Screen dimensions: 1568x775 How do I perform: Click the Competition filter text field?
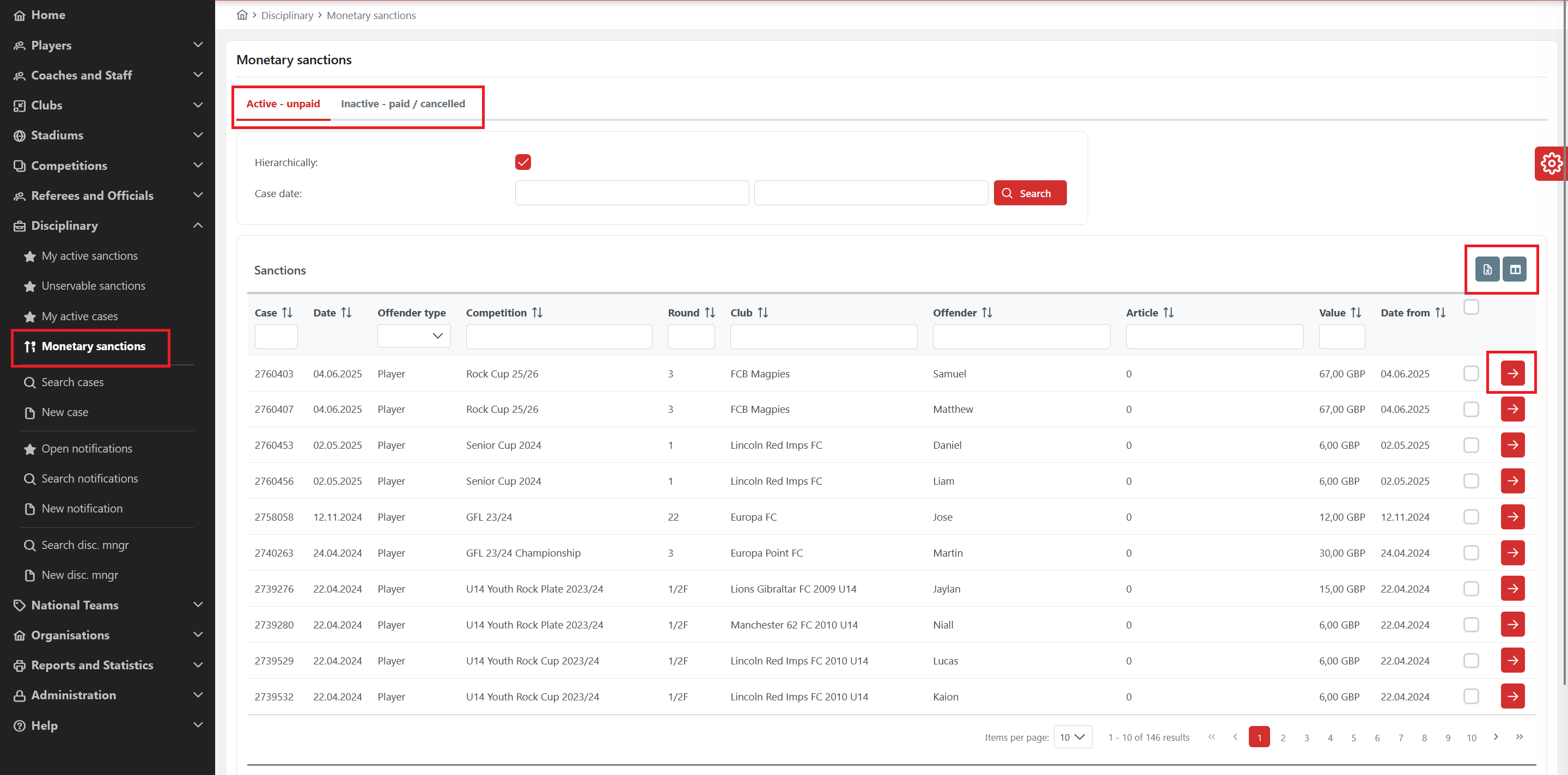(558, 336)
